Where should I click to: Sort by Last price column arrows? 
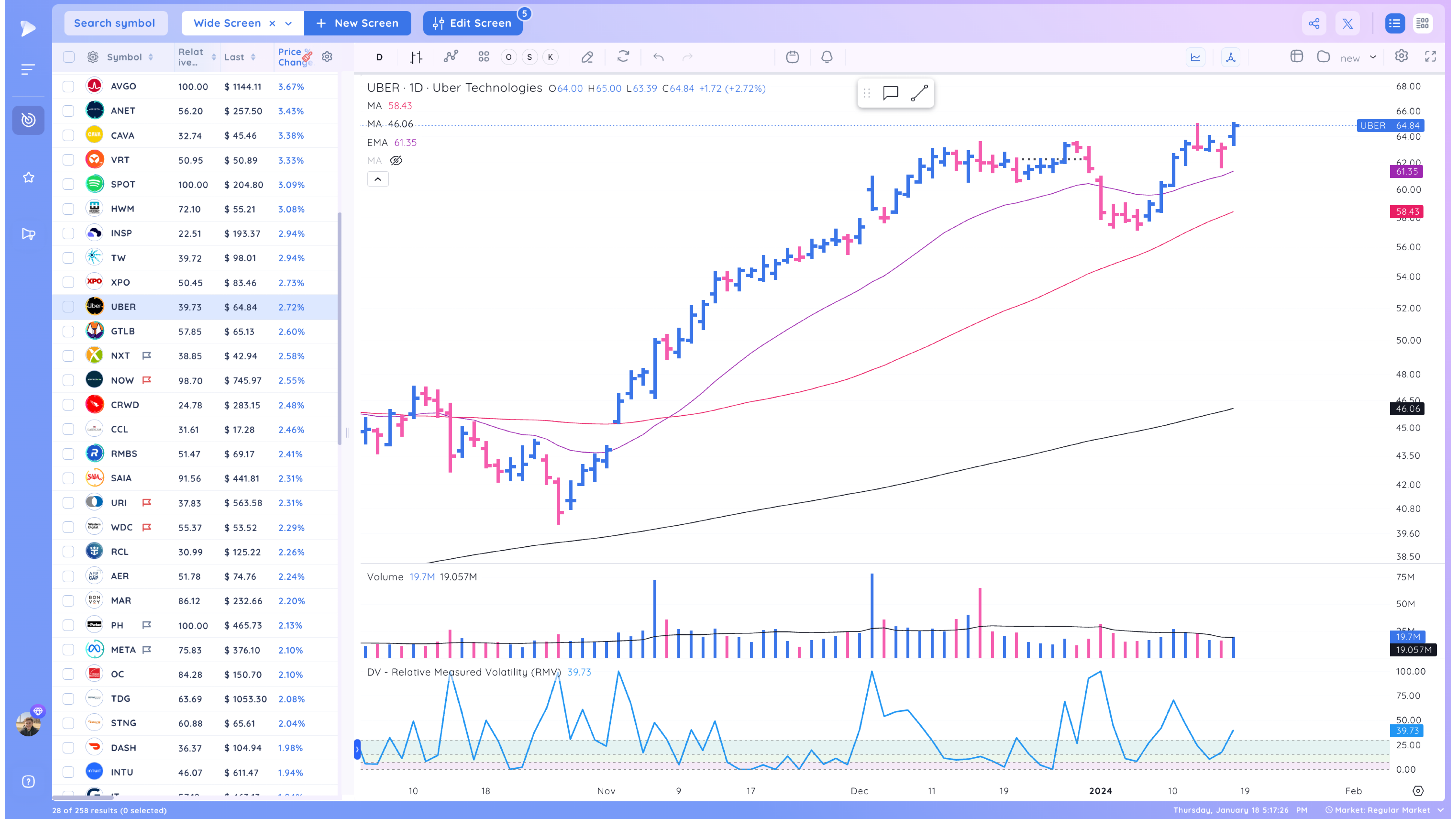253,57
